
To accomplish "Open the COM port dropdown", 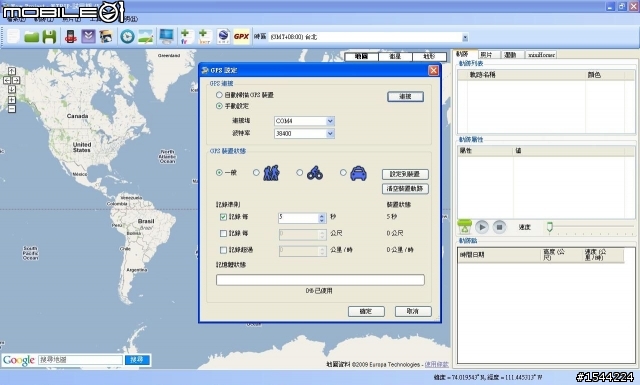I will 331,121.
